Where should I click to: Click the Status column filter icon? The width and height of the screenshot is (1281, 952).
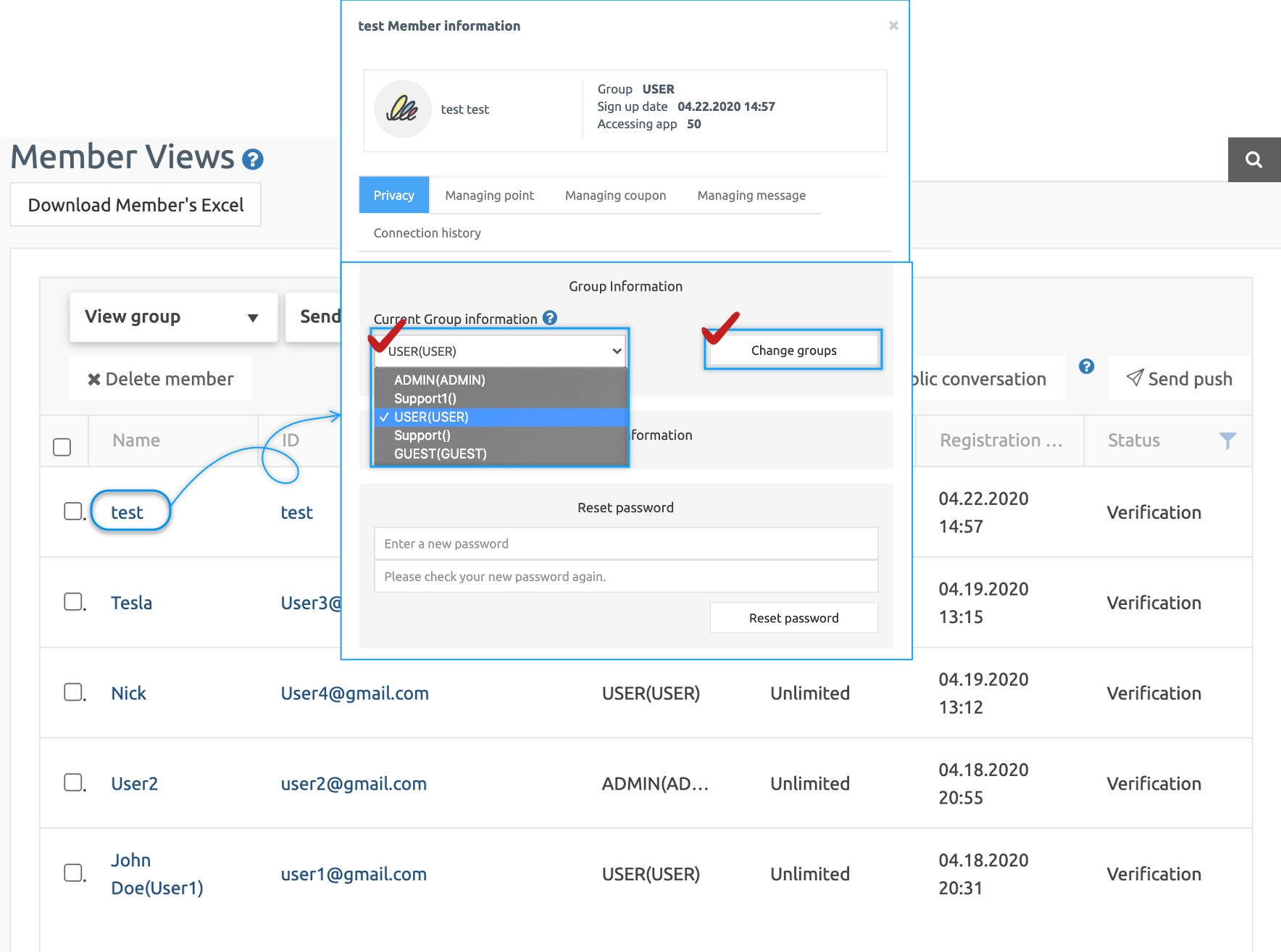(x=1227, y=440)
